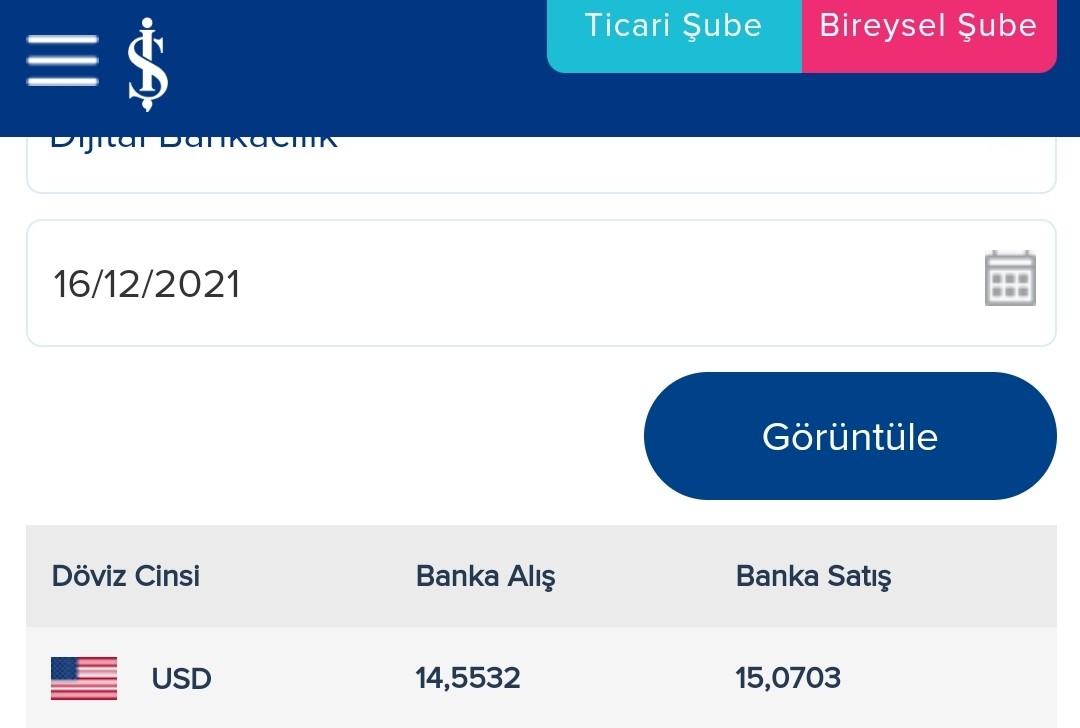Viewport: 1080px width, 728px height.
Task: Click the date text 16/12/2021
Action: [147, 284]
